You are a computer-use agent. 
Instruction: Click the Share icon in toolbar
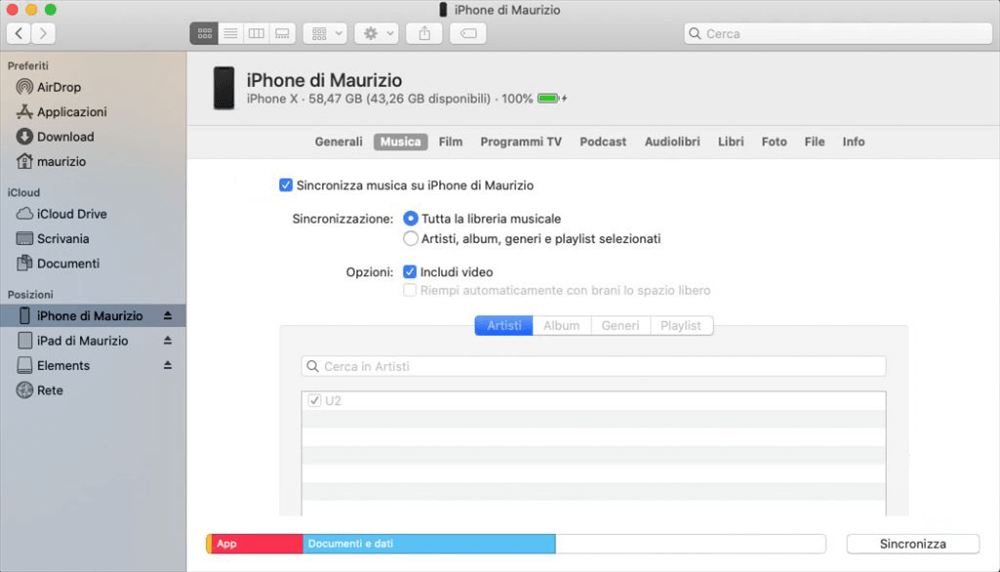(424, 33)
